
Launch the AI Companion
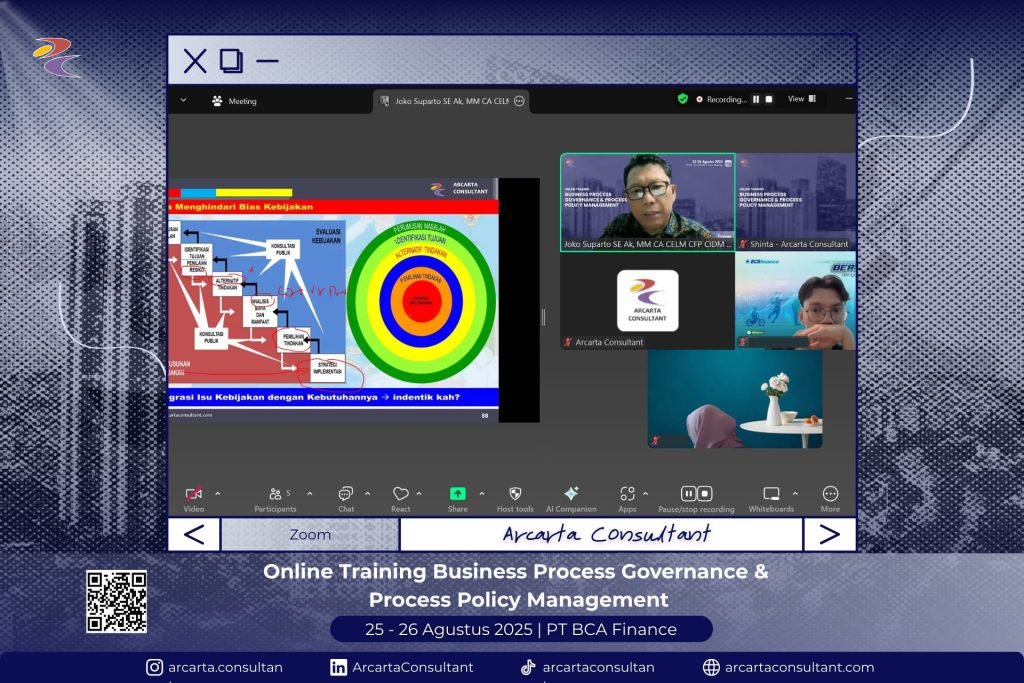pyautogui.click(x=571, y=494)
